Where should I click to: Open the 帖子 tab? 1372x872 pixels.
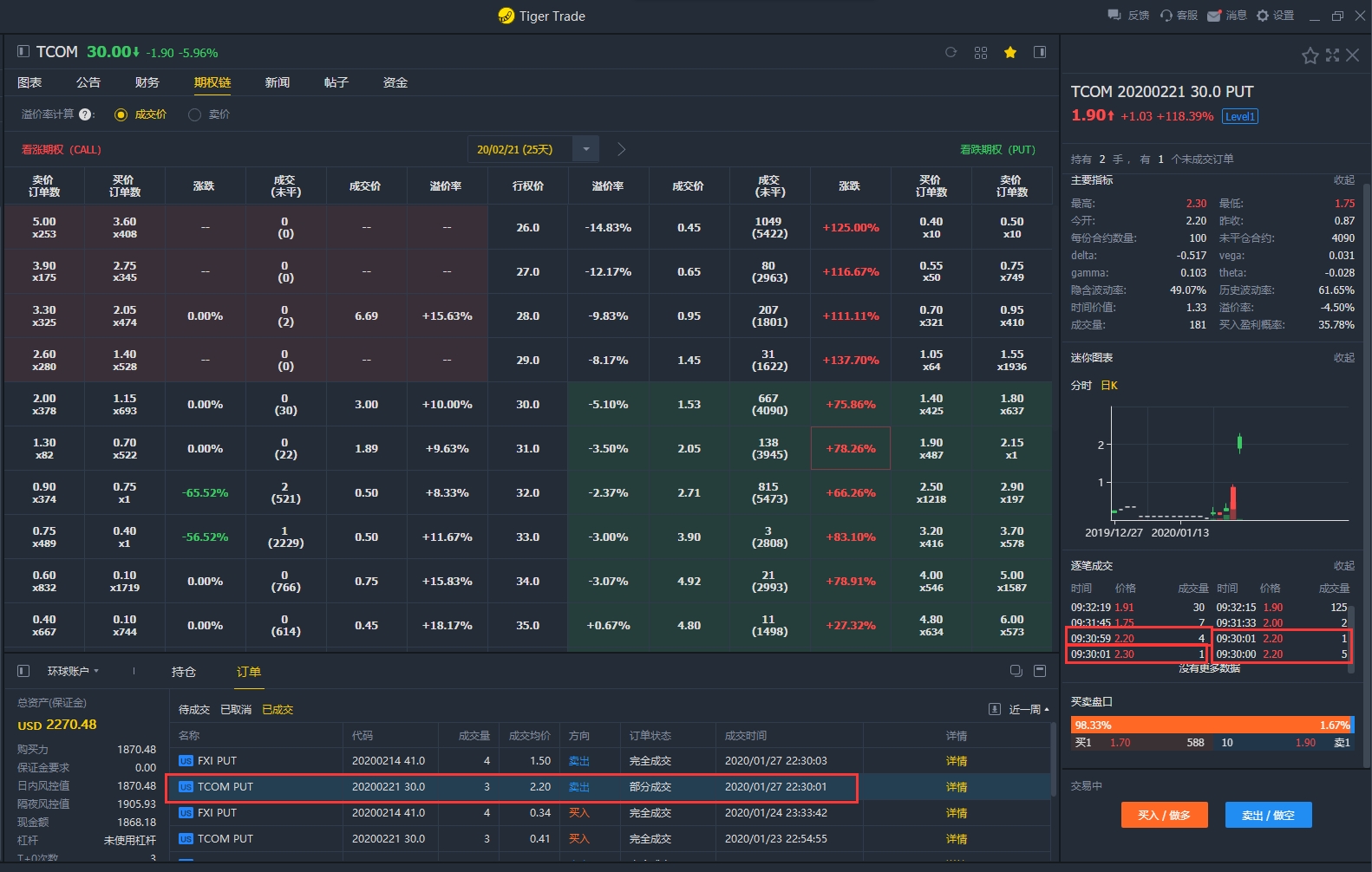tap(336, 82)
